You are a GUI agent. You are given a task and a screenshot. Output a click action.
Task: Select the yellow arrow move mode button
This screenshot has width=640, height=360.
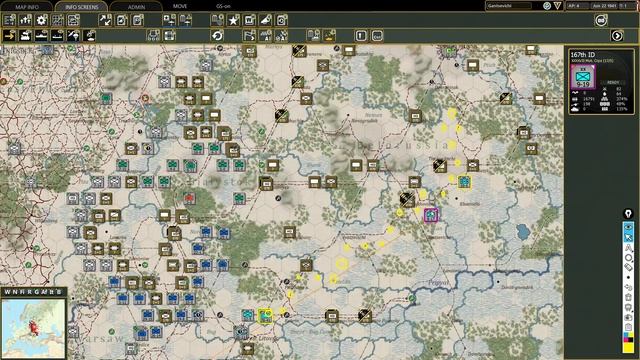[x=9, y=36]
